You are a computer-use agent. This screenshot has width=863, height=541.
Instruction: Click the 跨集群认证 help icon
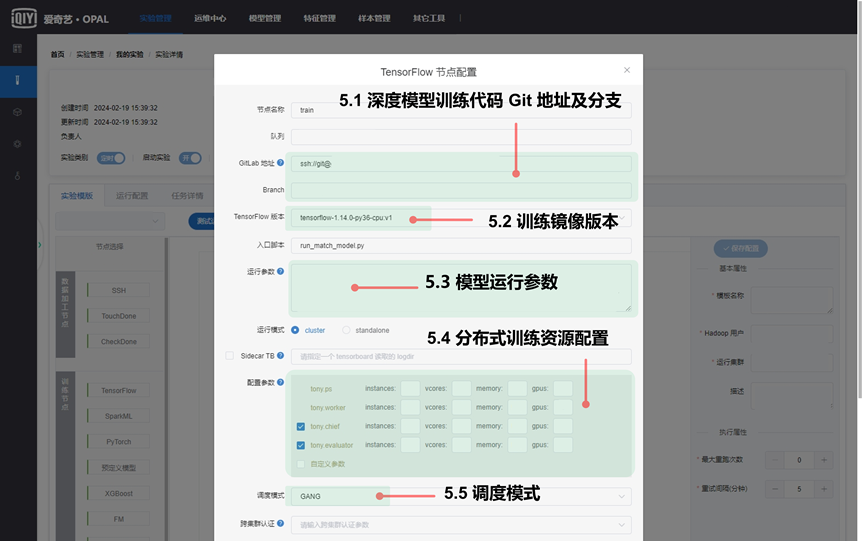click(x=280, y=523)
